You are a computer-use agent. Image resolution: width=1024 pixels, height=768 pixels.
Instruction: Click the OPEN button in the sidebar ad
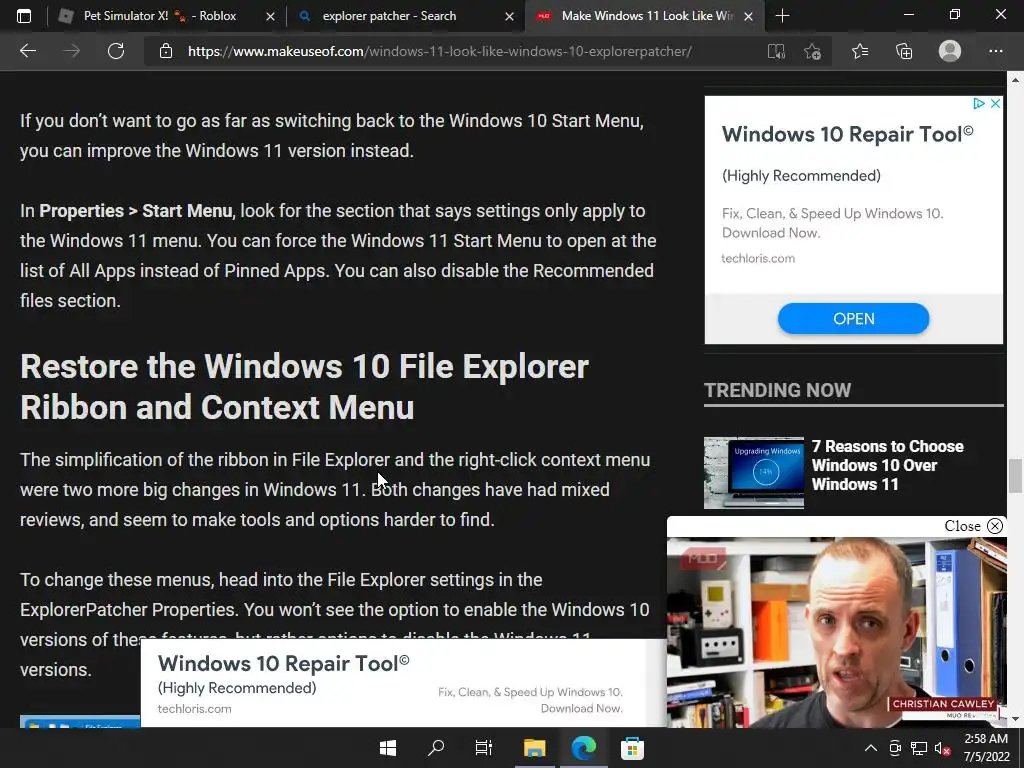[x=853, y=319]
